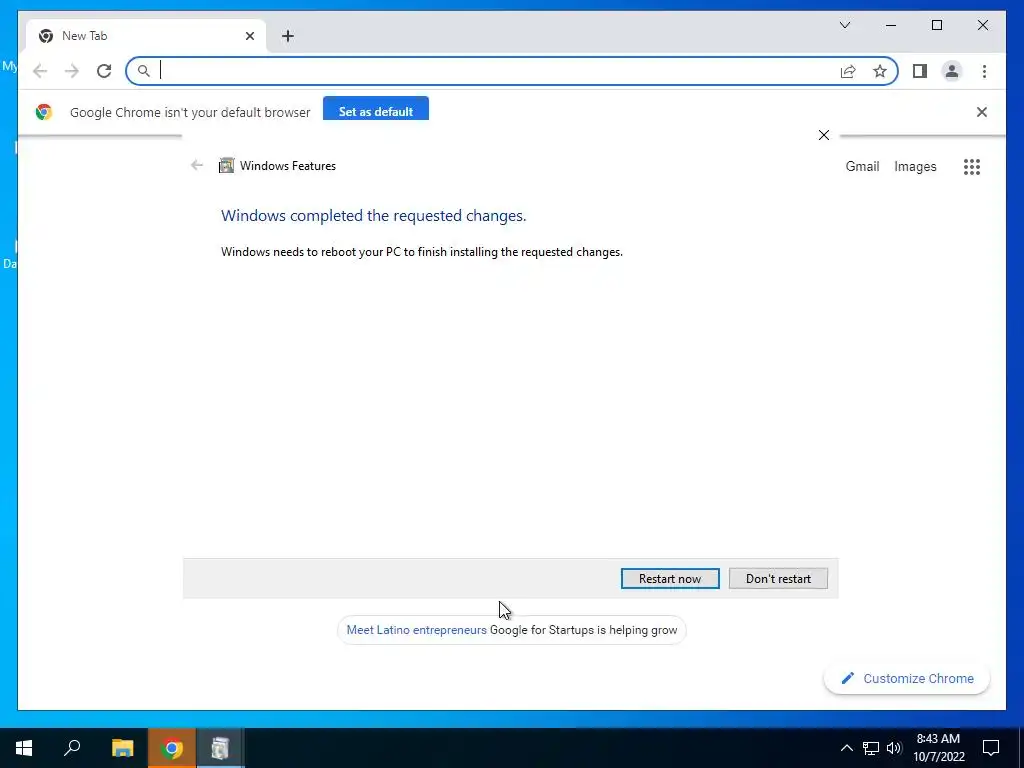Click Restart now

click(x=670, y=579)
